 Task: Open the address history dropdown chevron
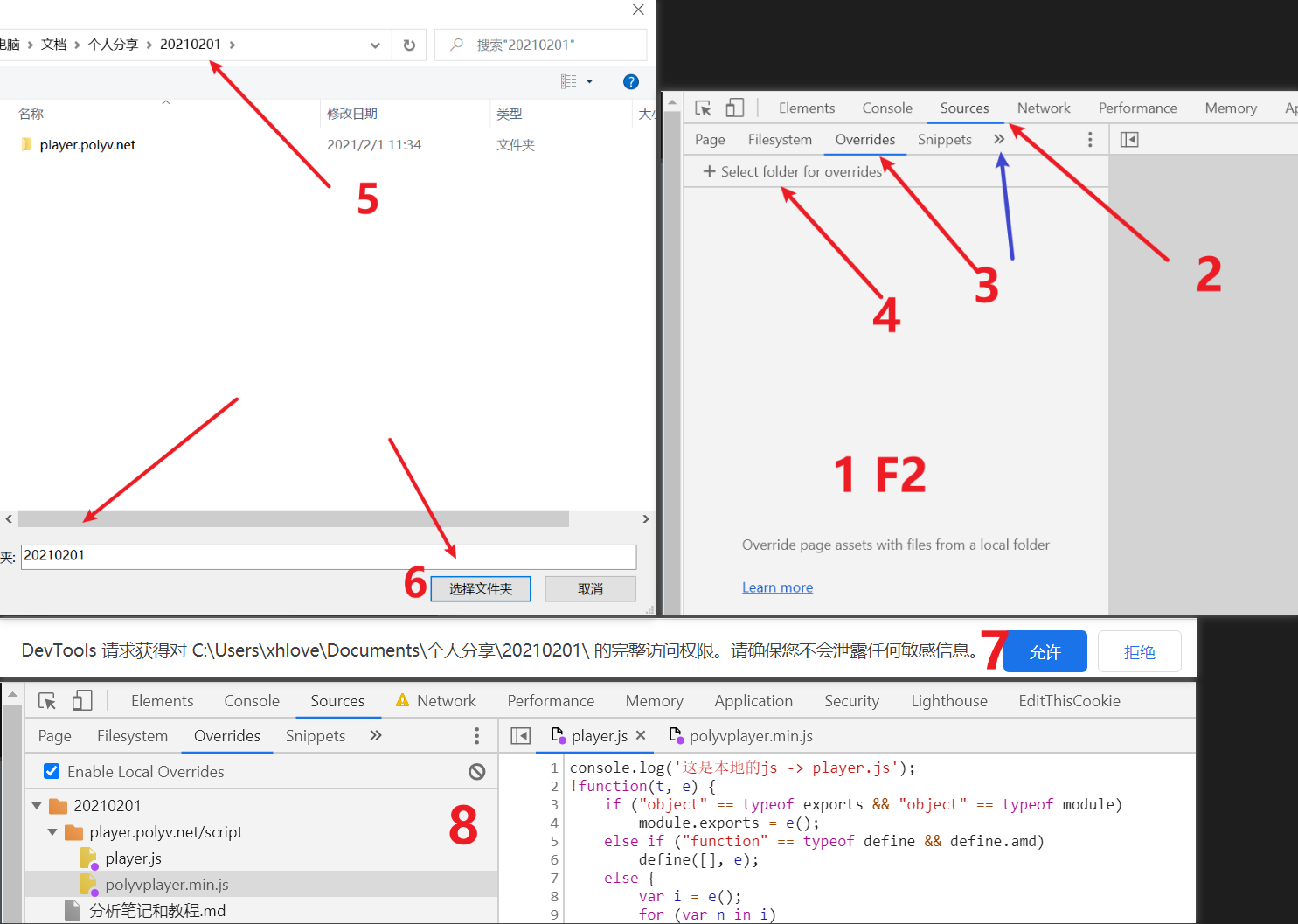375,45
